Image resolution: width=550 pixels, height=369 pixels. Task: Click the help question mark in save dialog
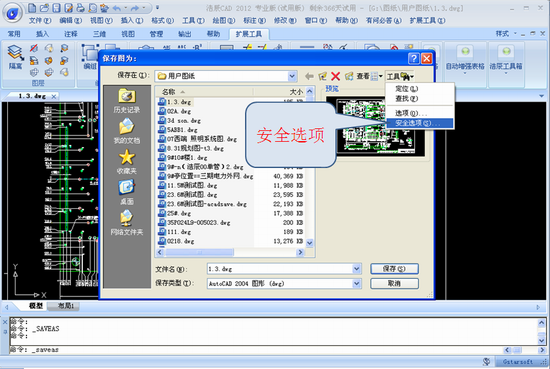coord(414,58)
